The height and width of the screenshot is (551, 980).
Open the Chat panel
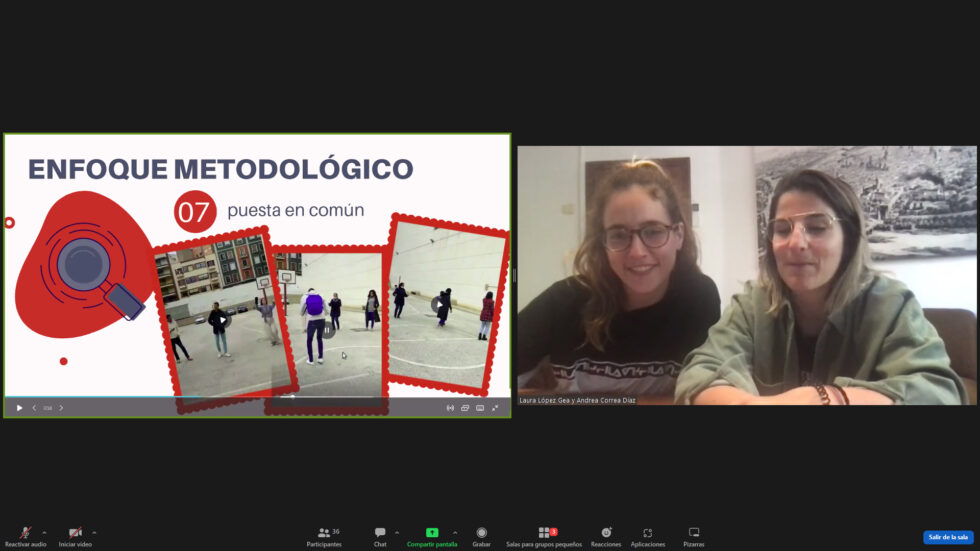click(x=380, y=534)
